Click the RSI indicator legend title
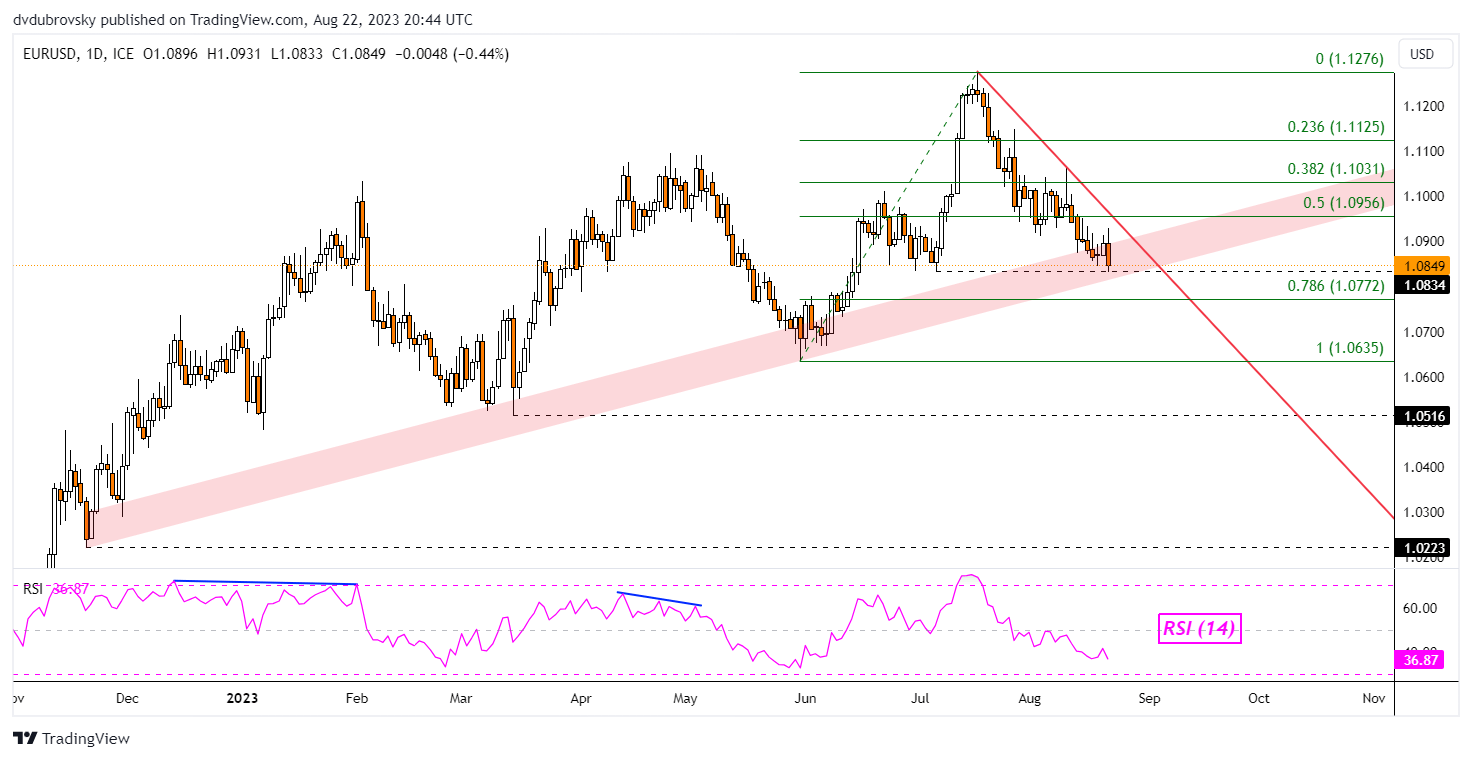1472x760 pixels. (x=34, y=589)
